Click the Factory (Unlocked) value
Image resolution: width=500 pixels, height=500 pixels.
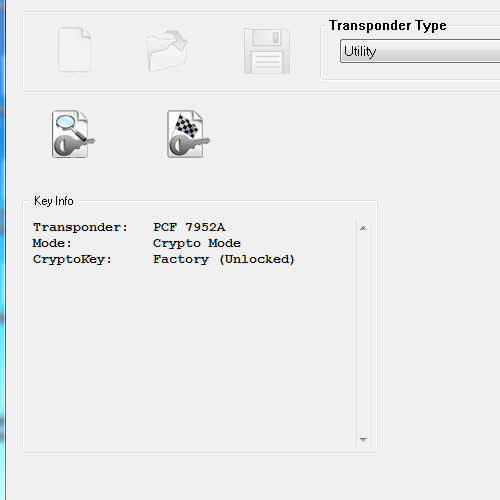pyautogui.click(x=224, y=259)
